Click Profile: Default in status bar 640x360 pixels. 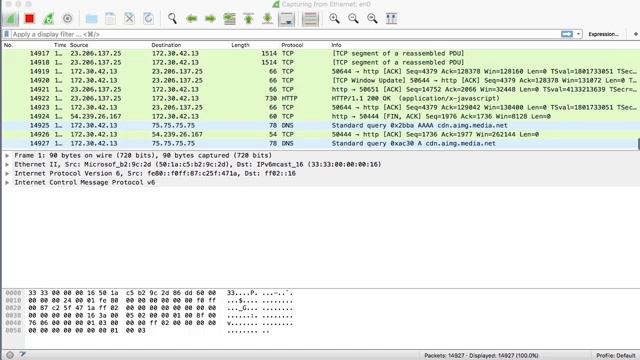point(616,356)
